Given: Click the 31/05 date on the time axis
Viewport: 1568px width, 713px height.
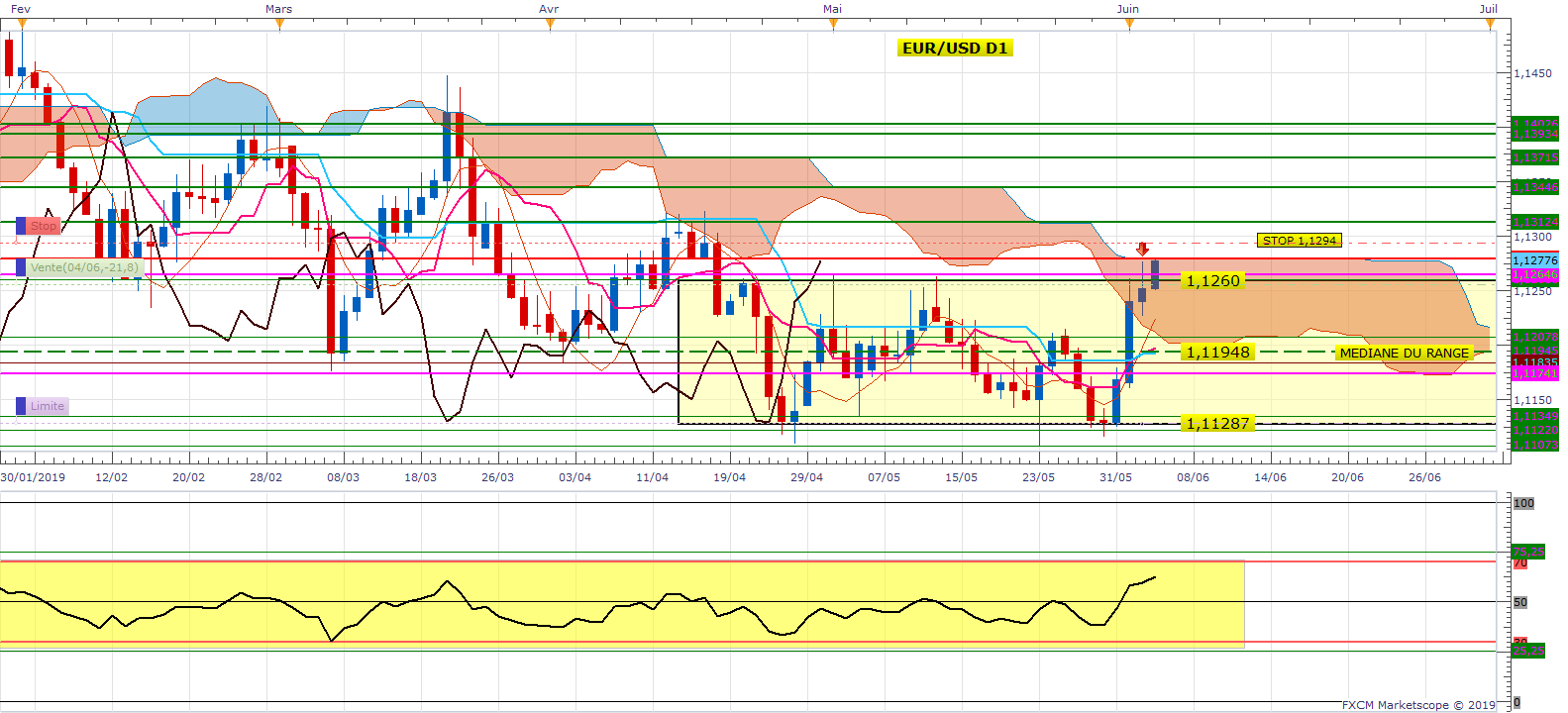Looking at the screenshot, I should (1115, 477).
